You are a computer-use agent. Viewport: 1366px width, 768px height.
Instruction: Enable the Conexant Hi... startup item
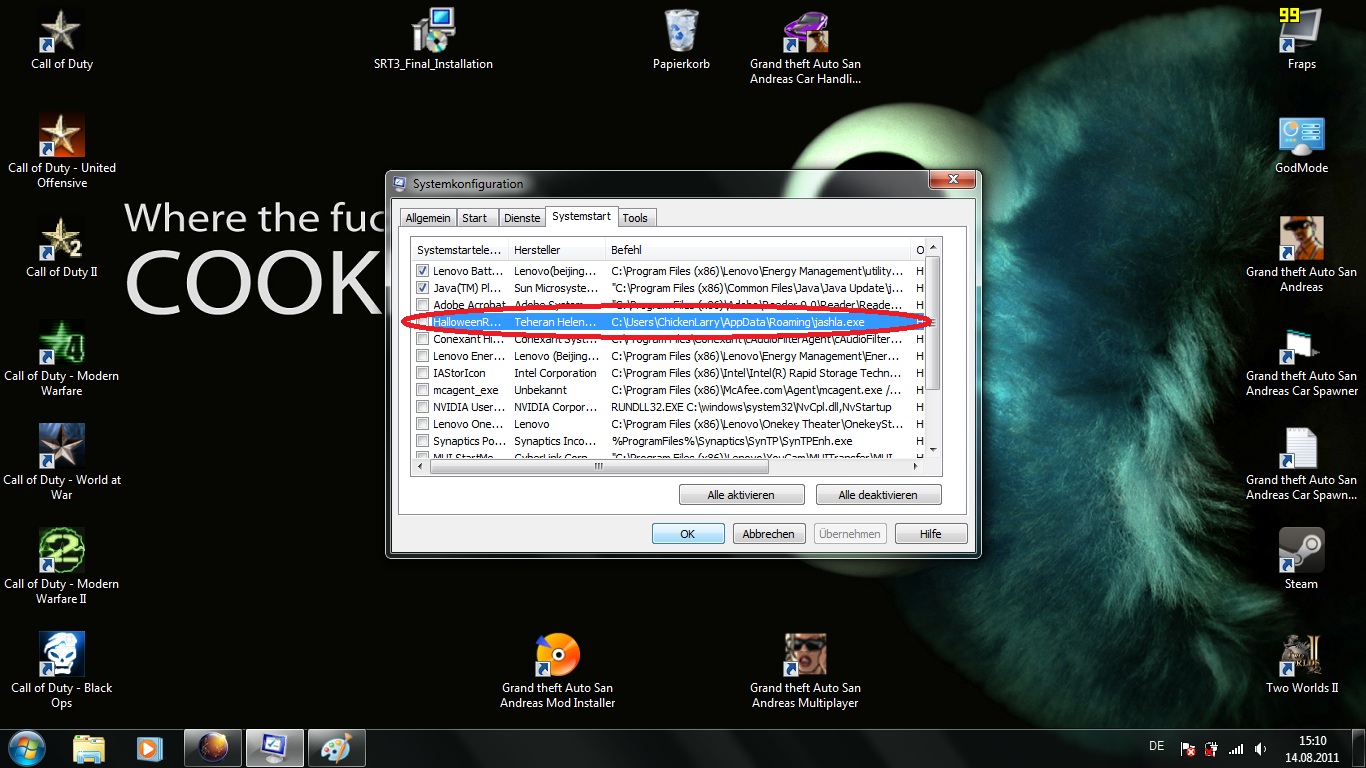[423, 339]
